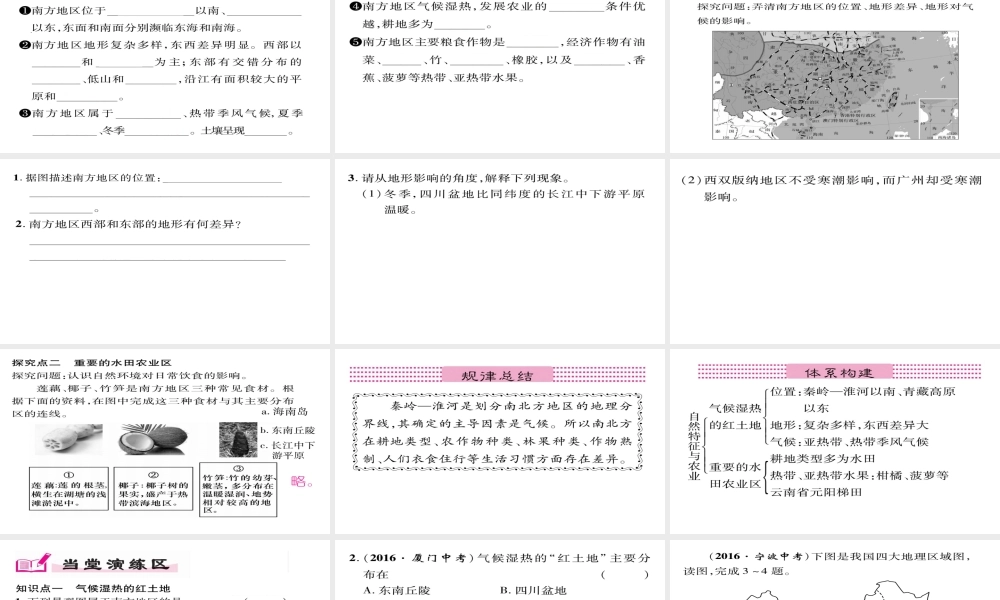
Task: Click the heading '探究点二 重要的水田农业区'
Action: (x=92, y=363)
